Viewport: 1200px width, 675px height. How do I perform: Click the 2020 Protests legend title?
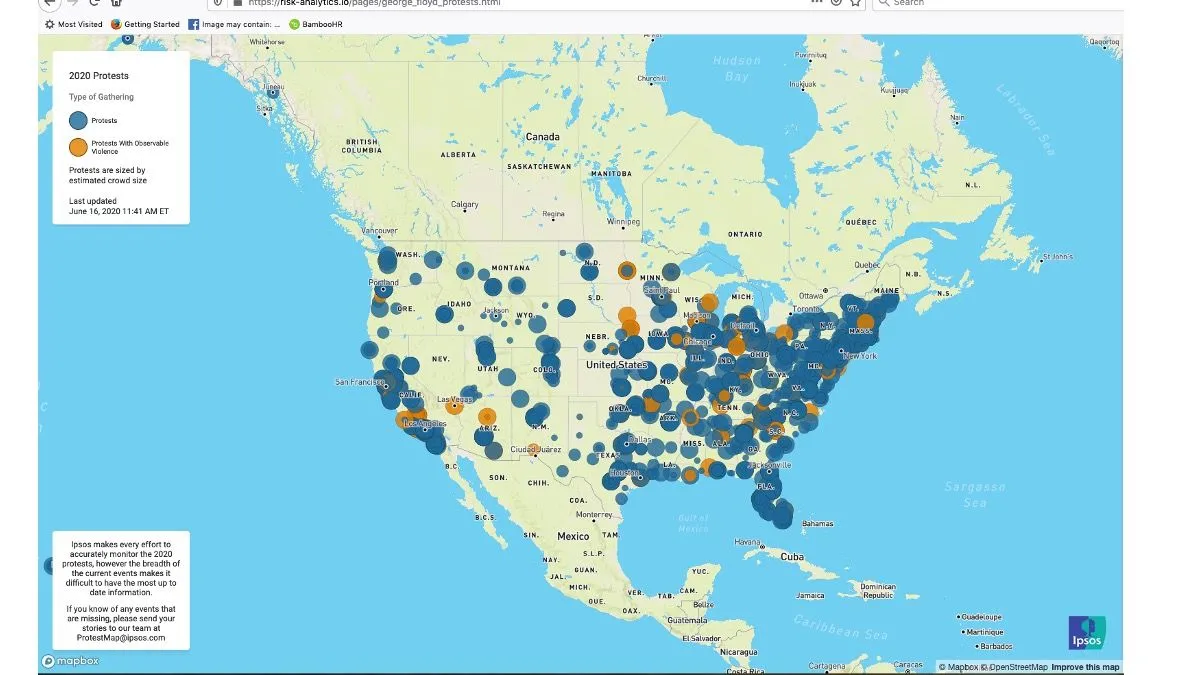pyautogui.click(x=98, y=75)
